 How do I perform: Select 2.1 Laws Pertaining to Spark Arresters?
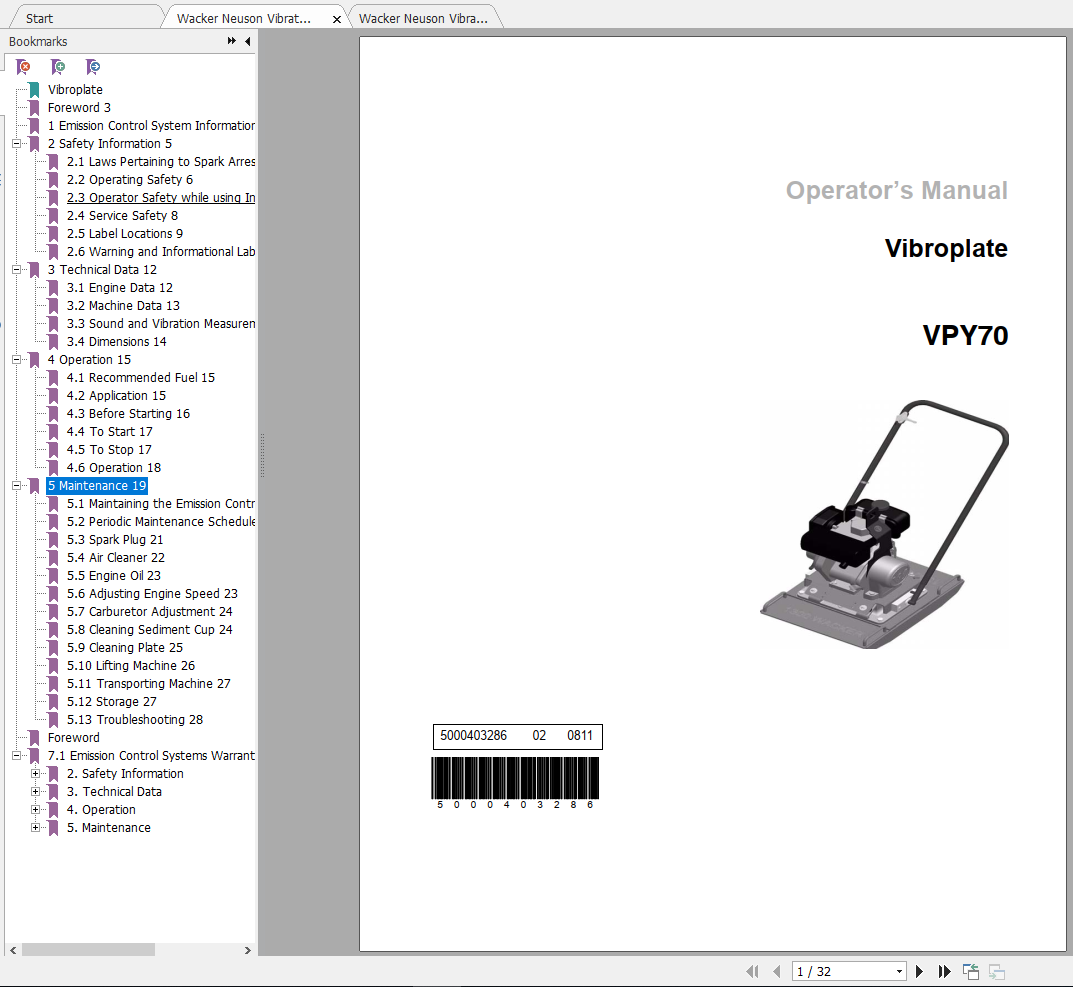[161, 162]
